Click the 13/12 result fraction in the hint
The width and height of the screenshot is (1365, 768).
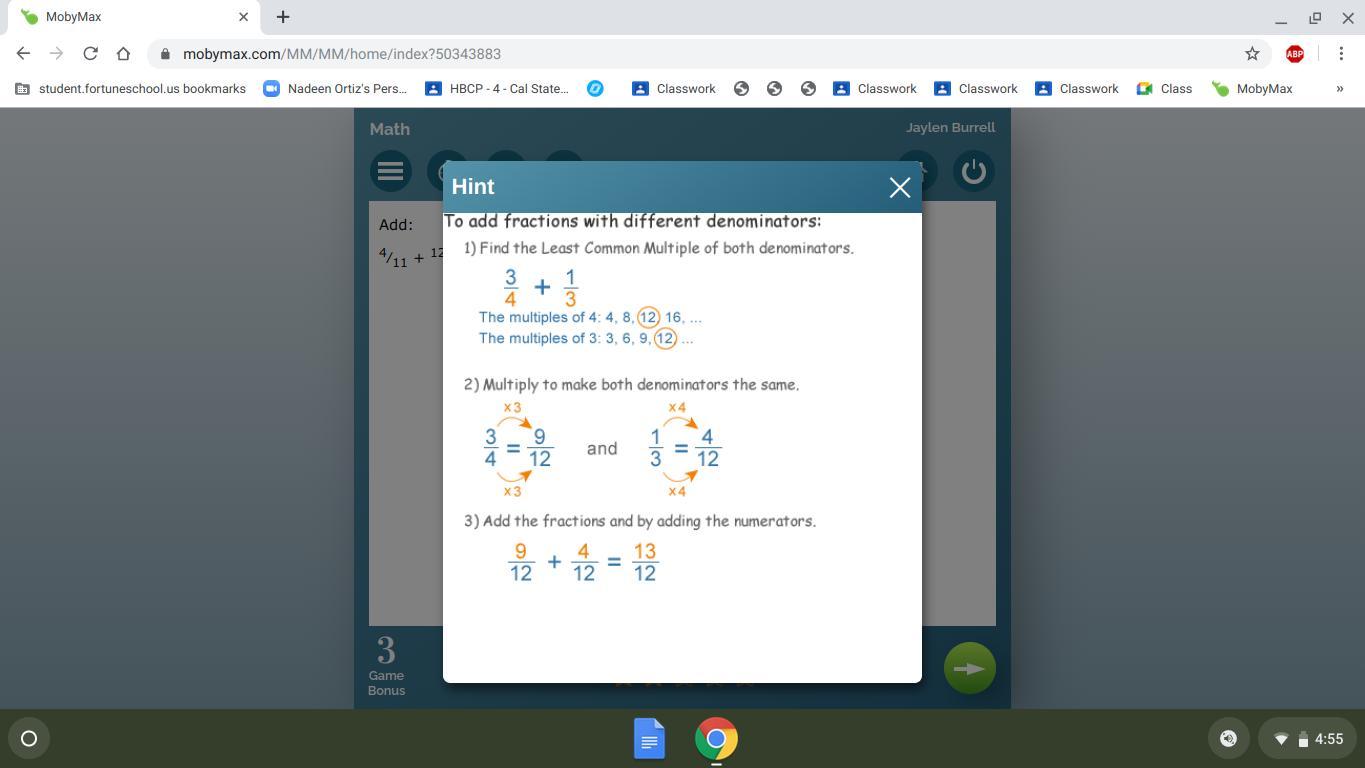(645, 562)
